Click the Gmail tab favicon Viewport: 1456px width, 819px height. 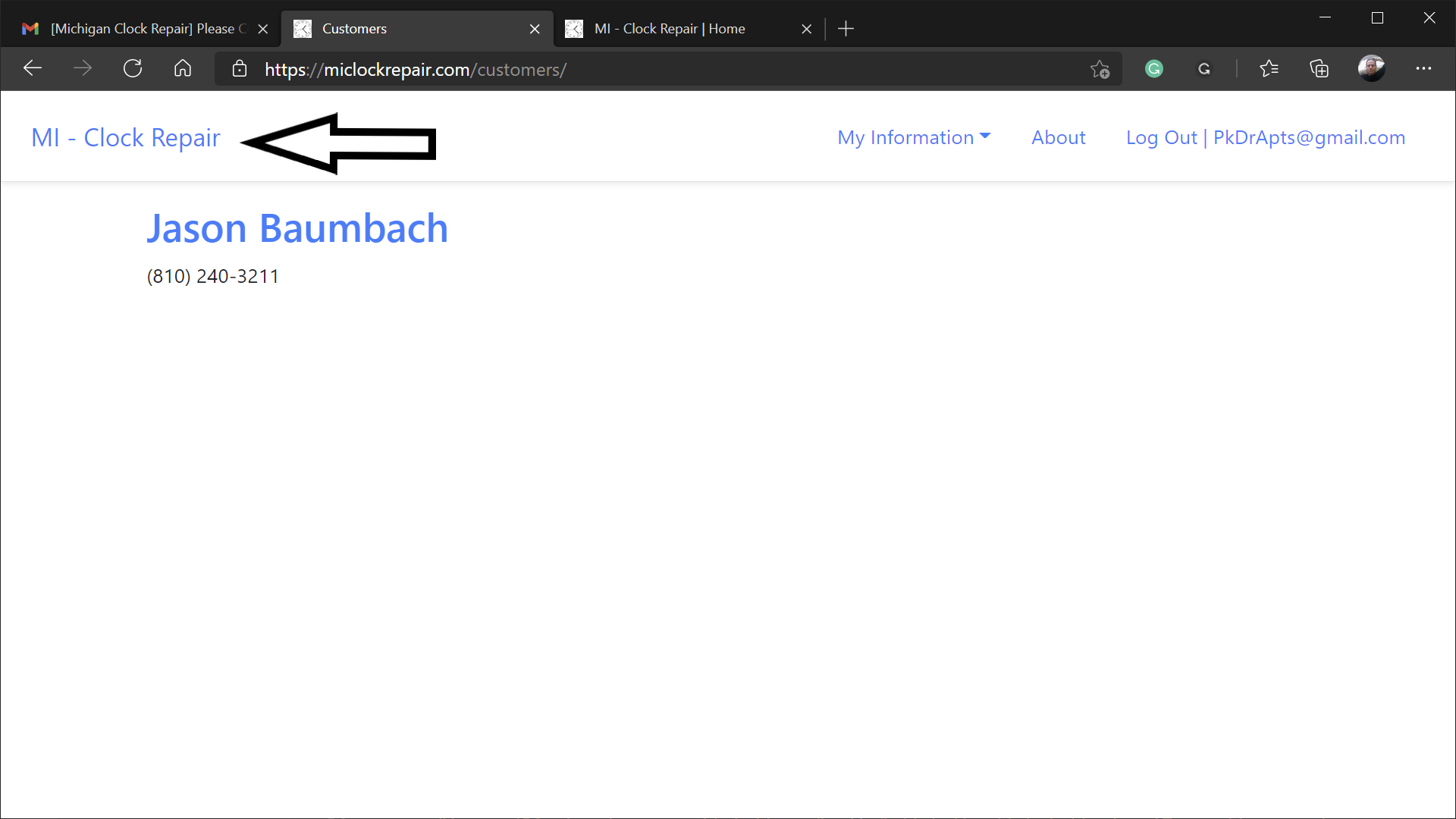tap(30, 29)
